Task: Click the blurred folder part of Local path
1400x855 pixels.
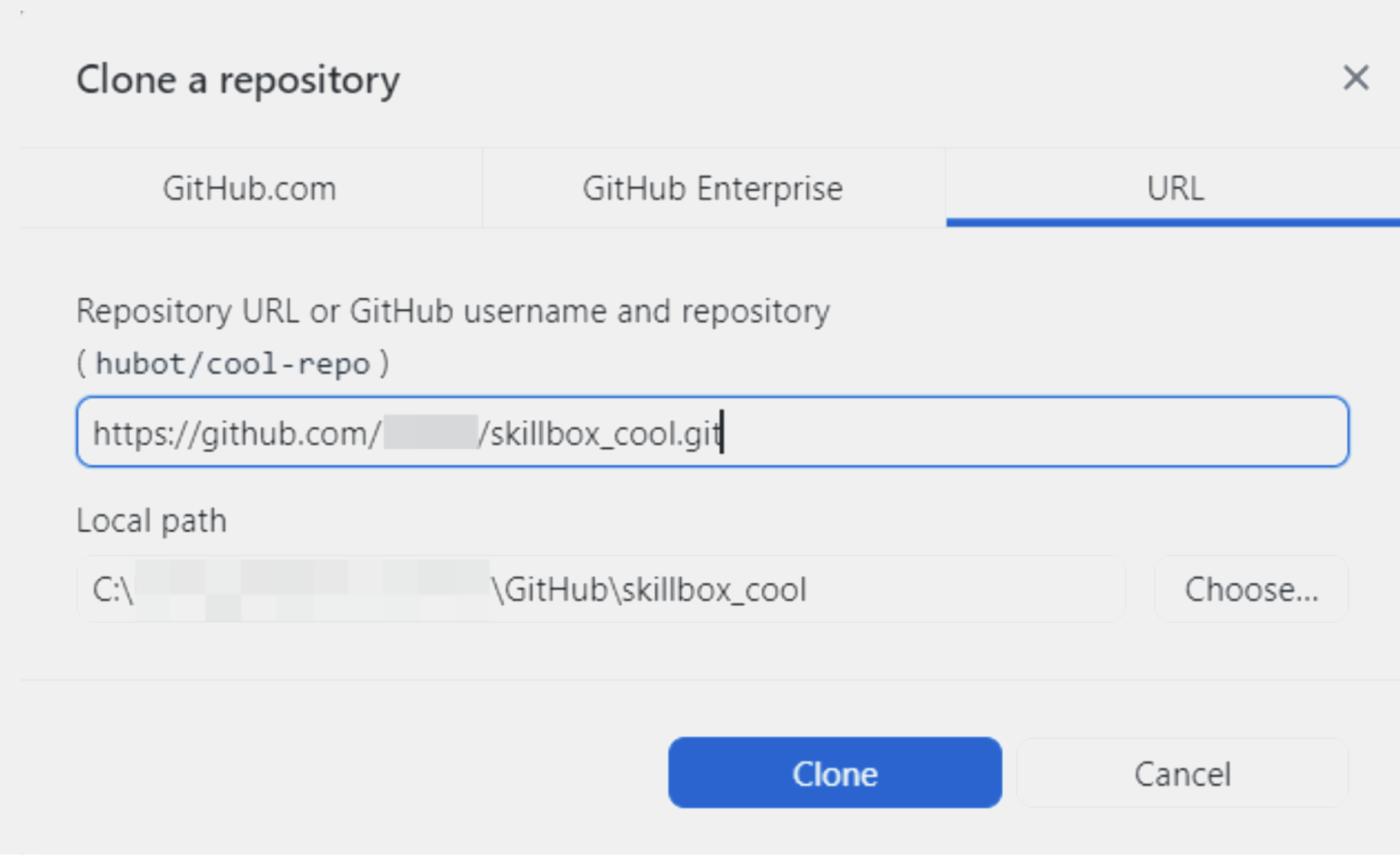Action: tap(312, 590)
